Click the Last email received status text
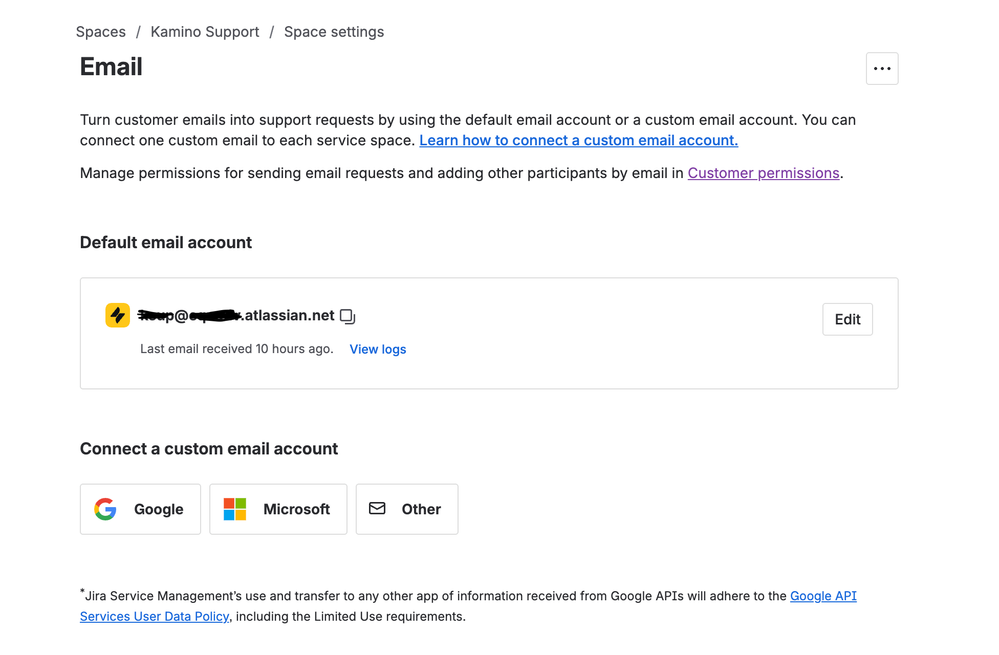This screenshot has width=999, height=655. tap(236, 349)
